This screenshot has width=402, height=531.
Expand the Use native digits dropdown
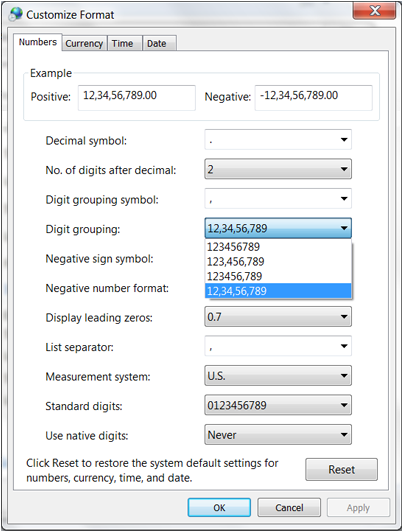point(278,434)
